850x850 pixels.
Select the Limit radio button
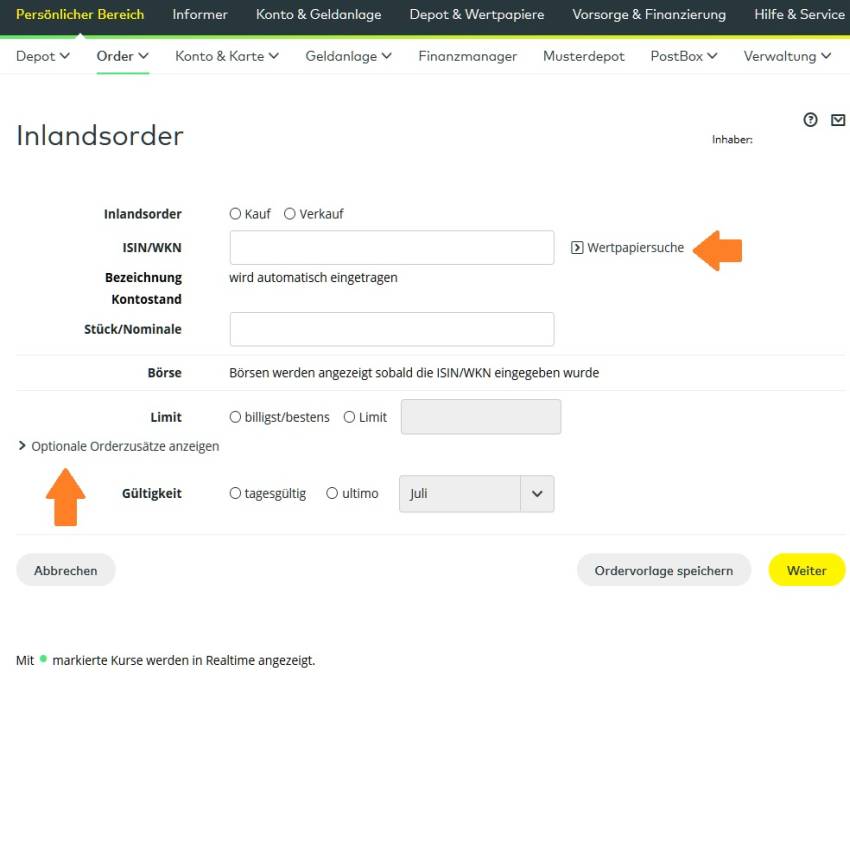tap(350, 417)
